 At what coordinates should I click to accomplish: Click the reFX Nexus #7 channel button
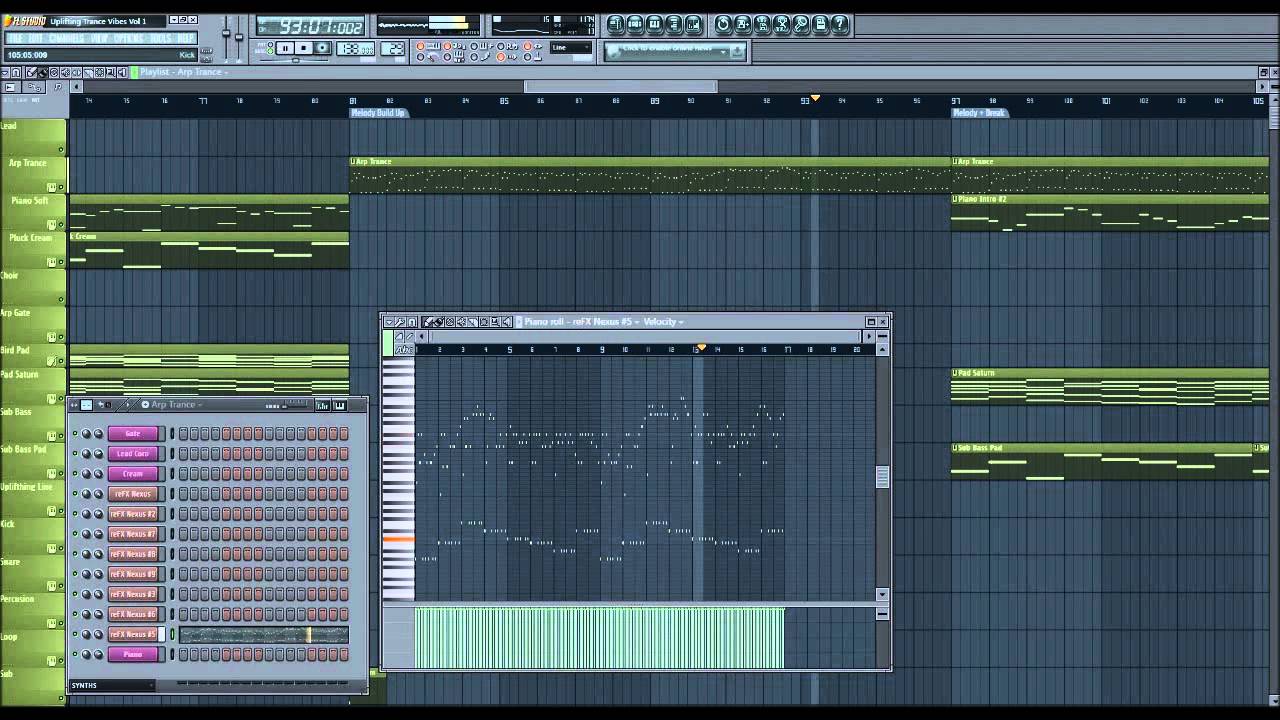pyautogui.click(x=133, y=534)
